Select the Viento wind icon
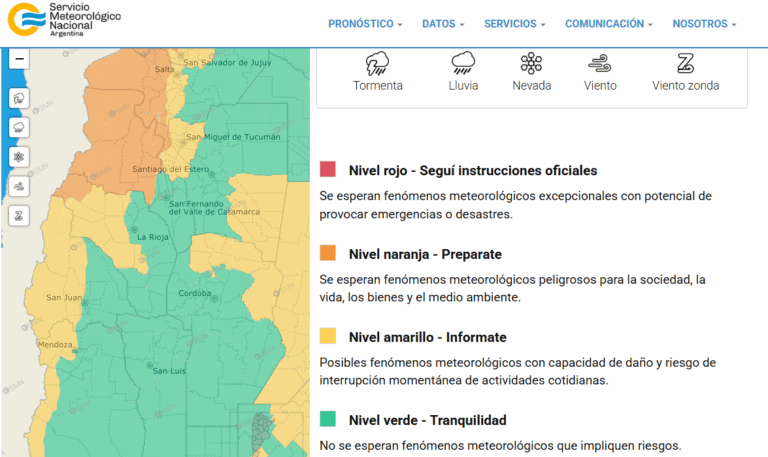 point(600,63)
